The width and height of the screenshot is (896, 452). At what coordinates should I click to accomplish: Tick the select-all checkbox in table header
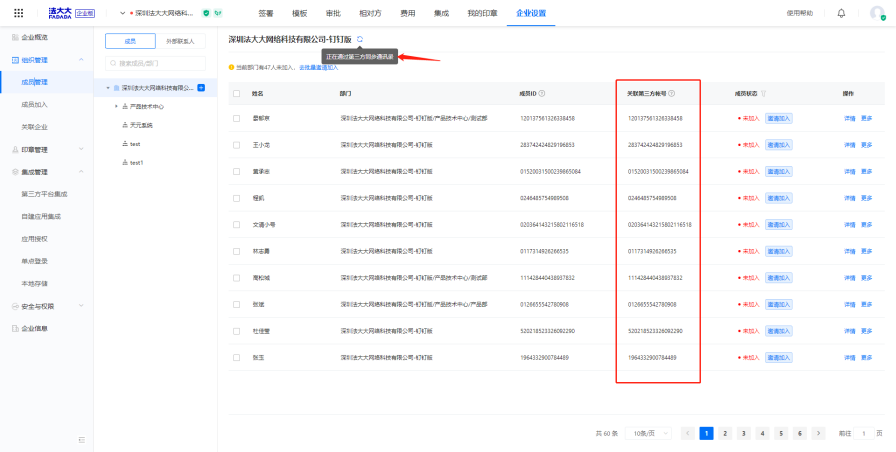tap(236, 93)
